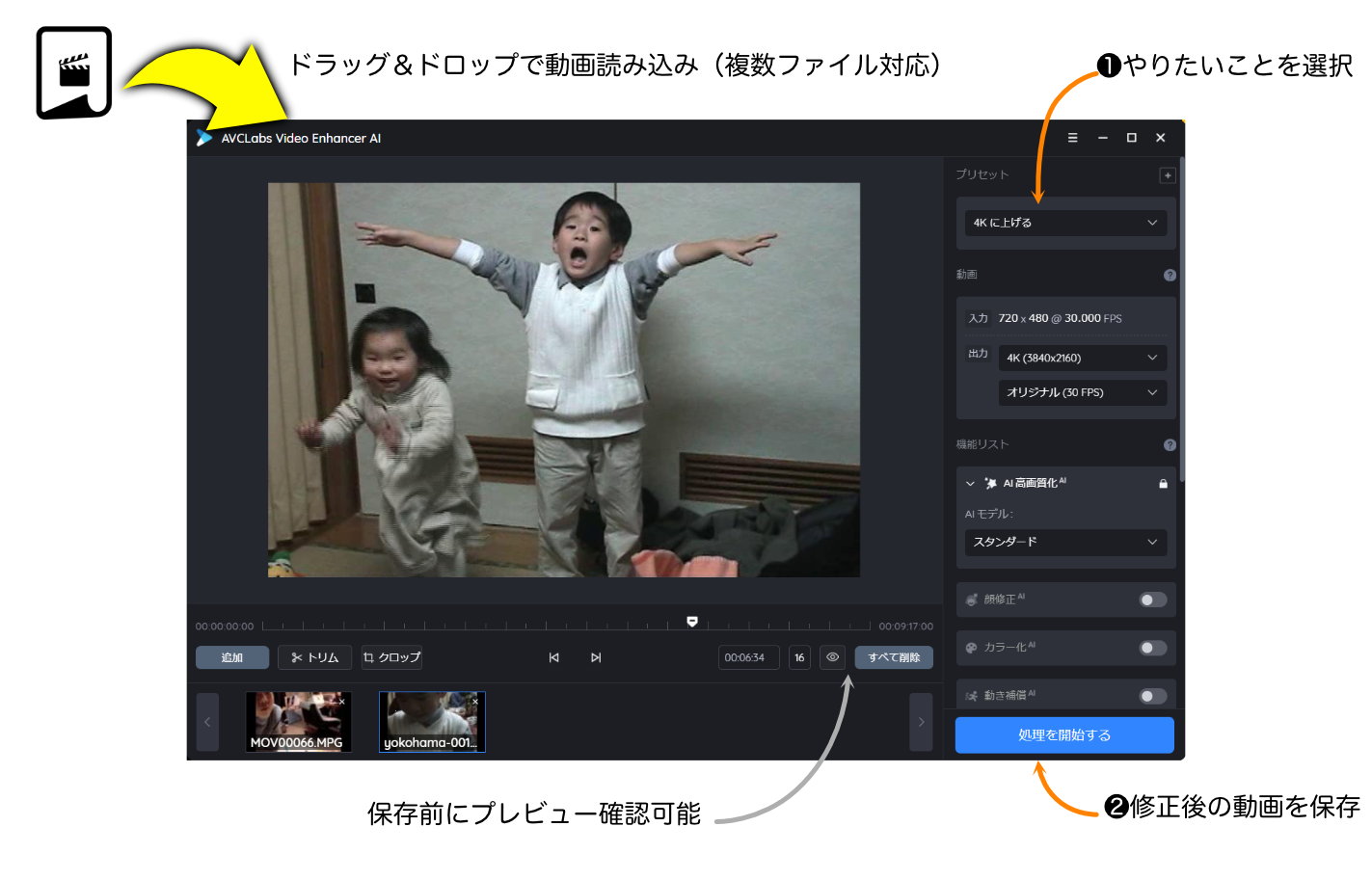Toggle the eye preview icon
Screen dimensions: 1372x880
(x=832, y=657)
